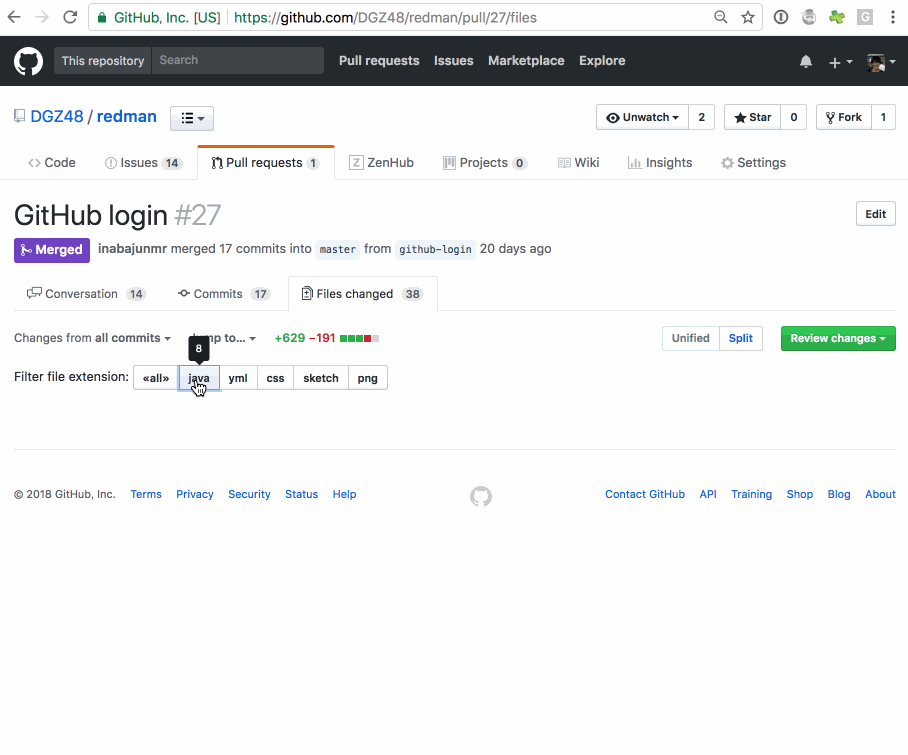Open the API footer link
The width and height of the screenshot is (908, 755).
point(708,494)
